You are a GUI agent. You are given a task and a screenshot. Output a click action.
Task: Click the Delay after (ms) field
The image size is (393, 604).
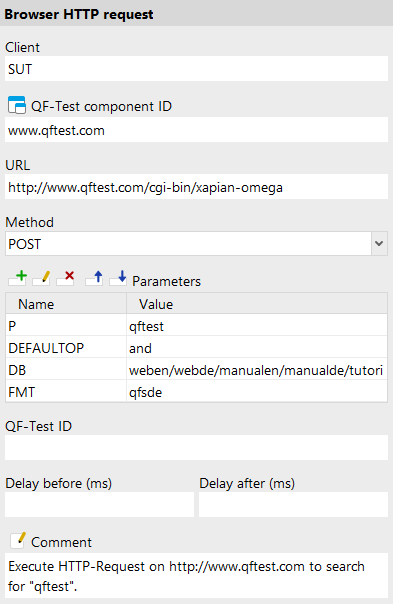tap(294, 505)
